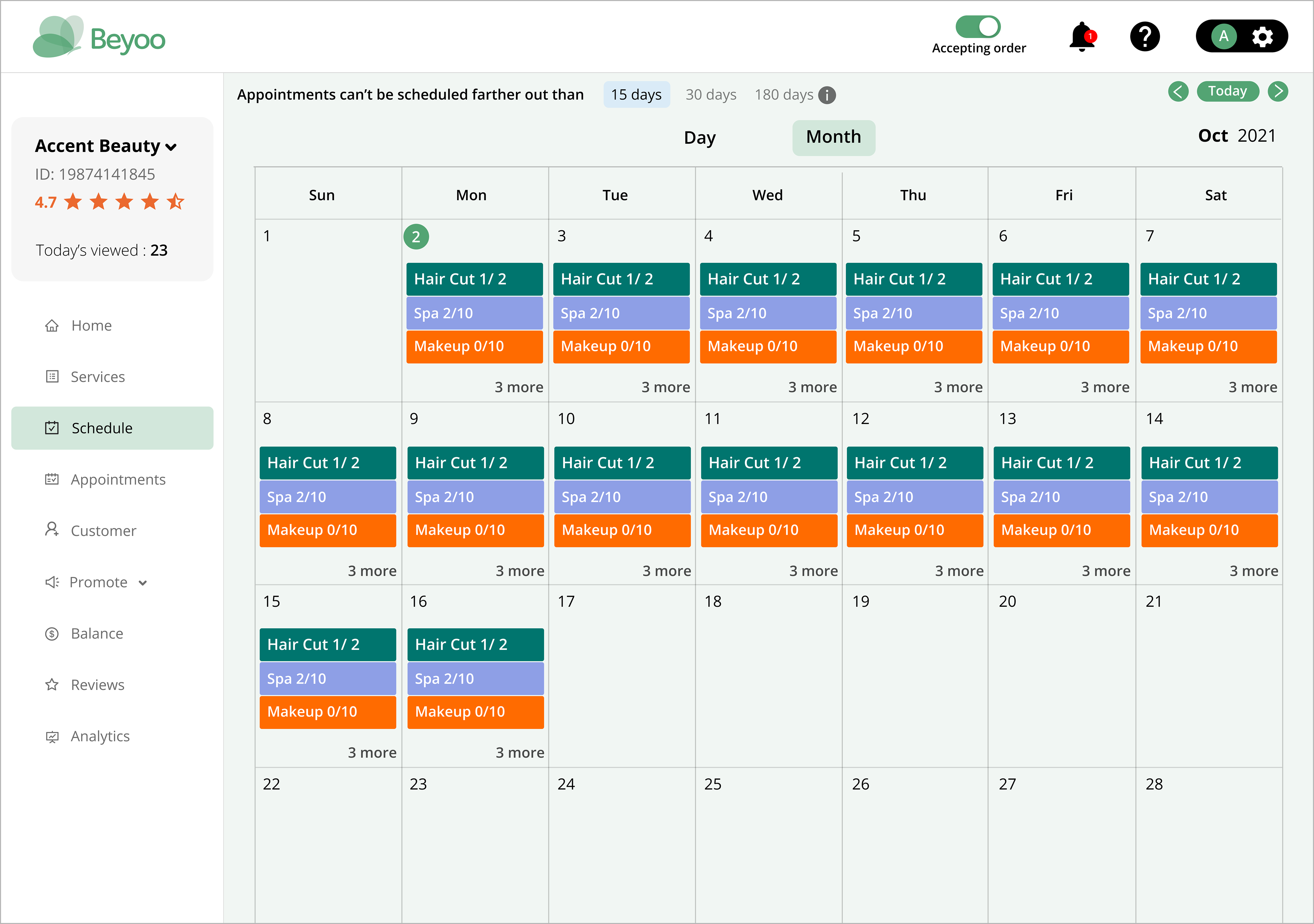Show 3 more on Oct 7
The height and width of the screenshot is (924, 1314).
pyautogui.click(x=1253, y=388)
